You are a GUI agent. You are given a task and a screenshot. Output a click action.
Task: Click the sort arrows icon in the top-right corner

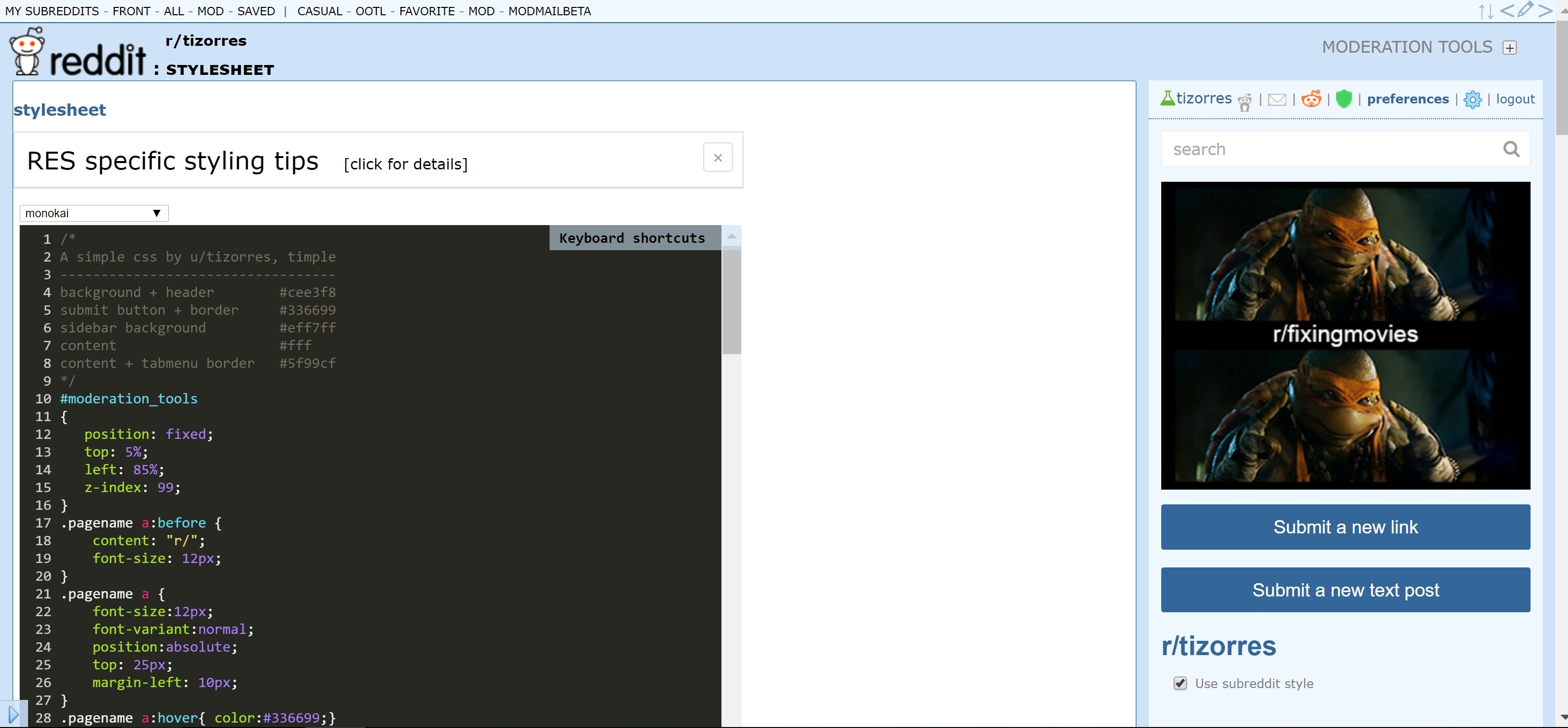[1486, 11]
